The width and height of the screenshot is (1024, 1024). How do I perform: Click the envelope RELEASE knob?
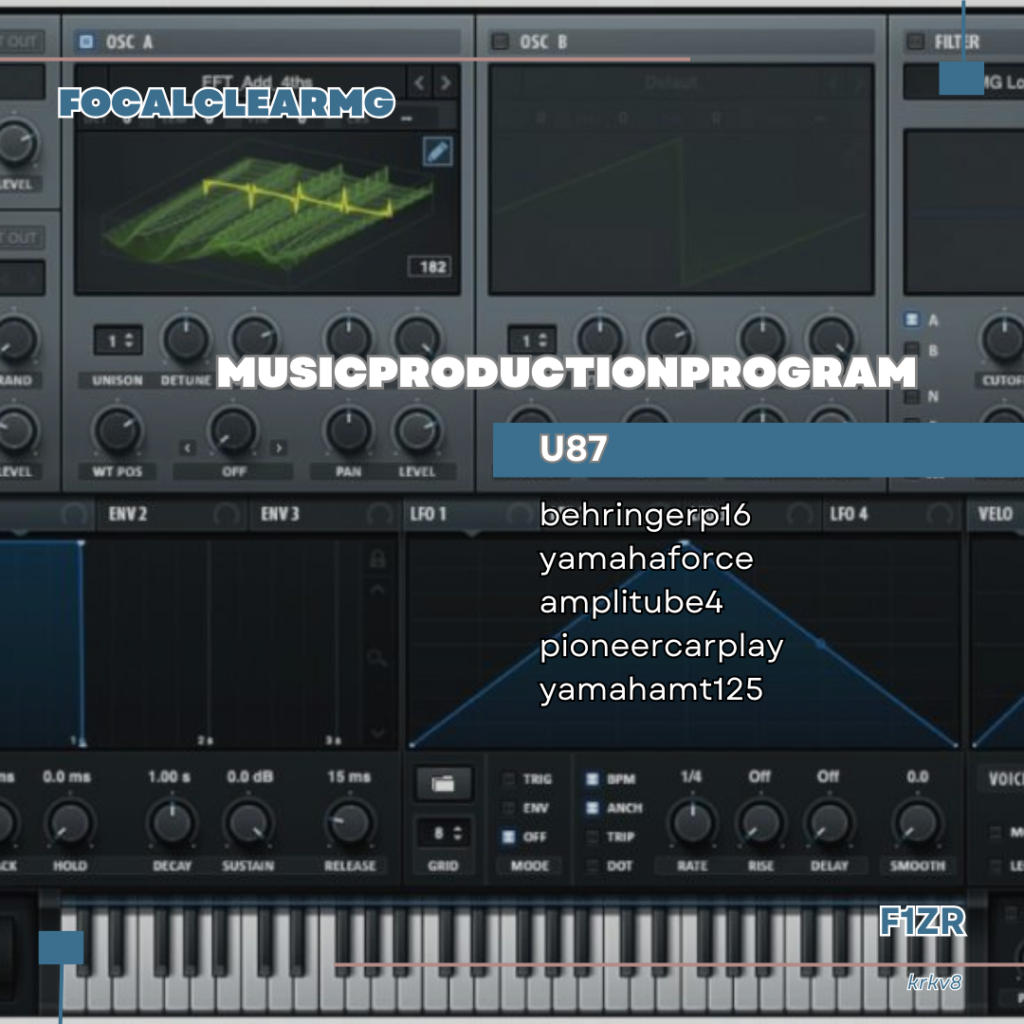click(x=350, y=823)
